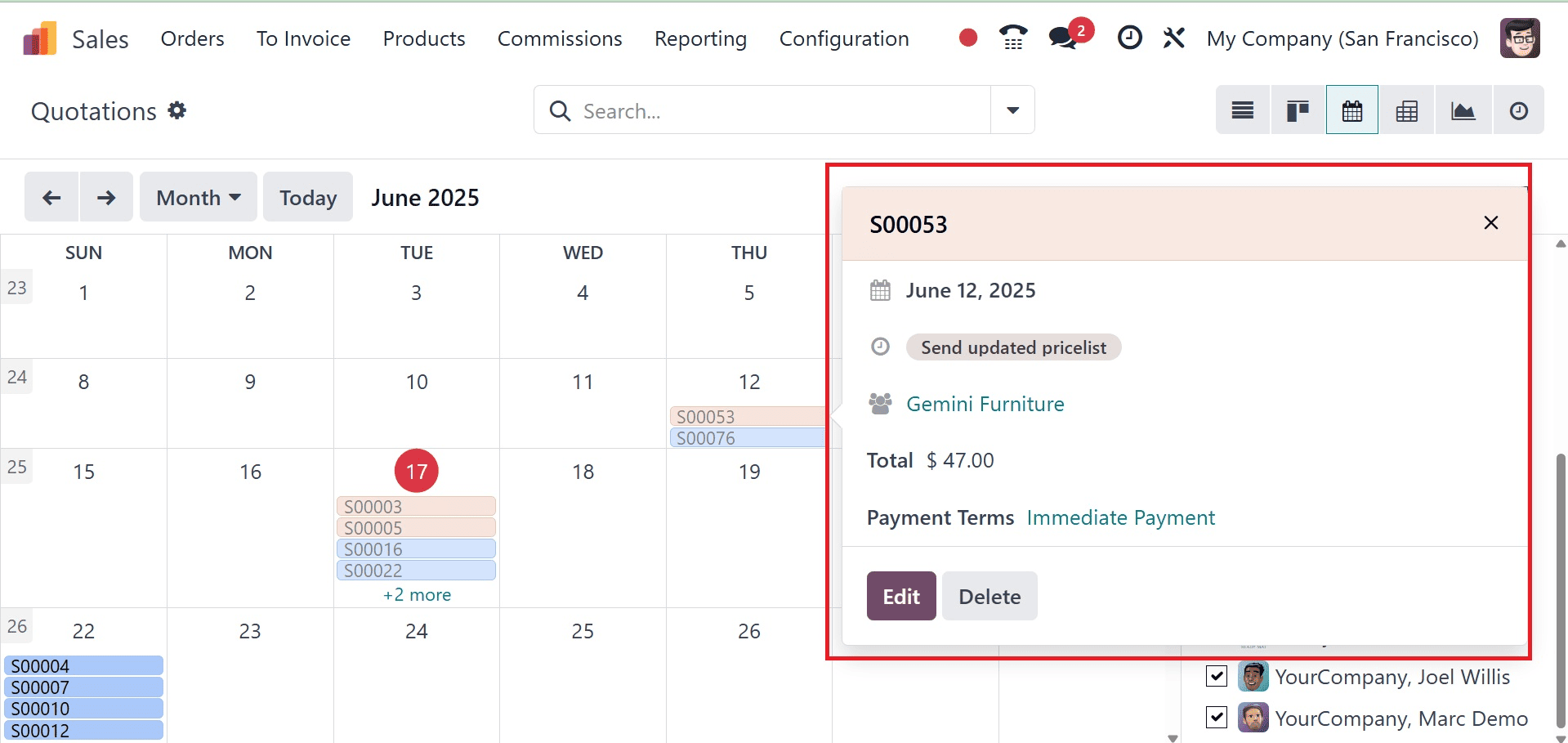This screenshot has height=743, width=1568.
Task: Open event S00010 on June 22
Action: coord(83,708)
